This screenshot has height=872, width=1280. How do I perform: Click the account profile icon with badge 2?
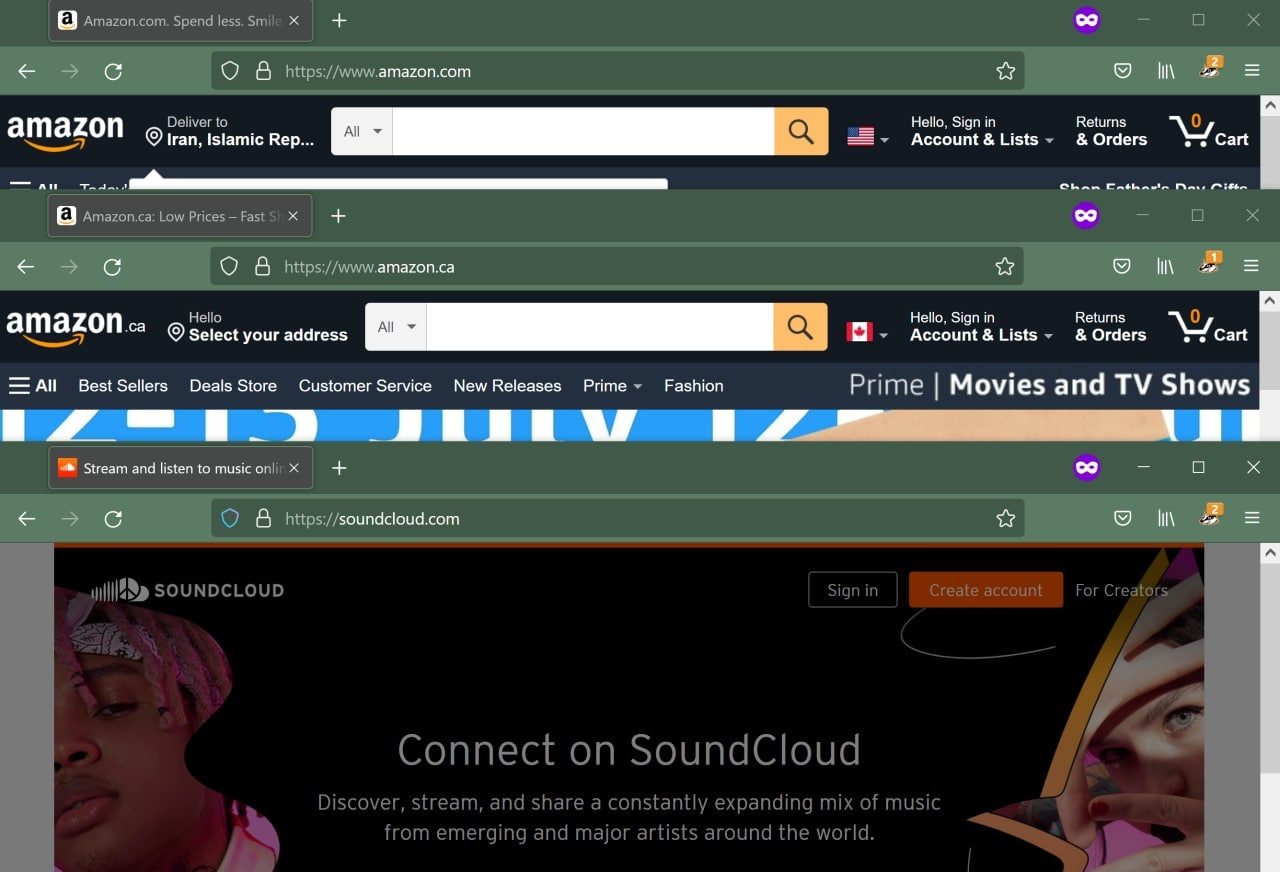tap(1210, 70)
